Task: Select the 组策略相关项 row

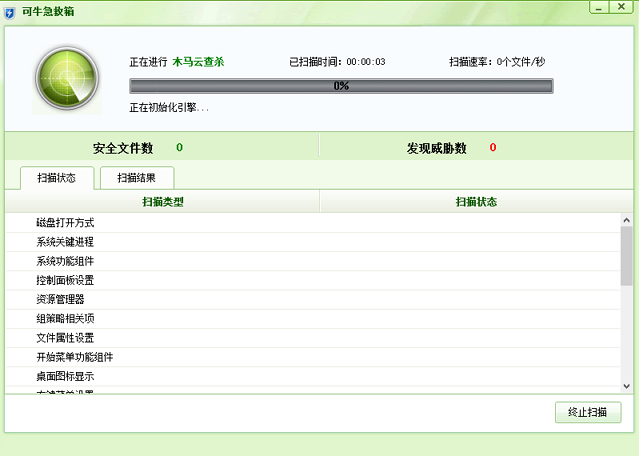Action: pyautogui.click(x=313, y=319)
